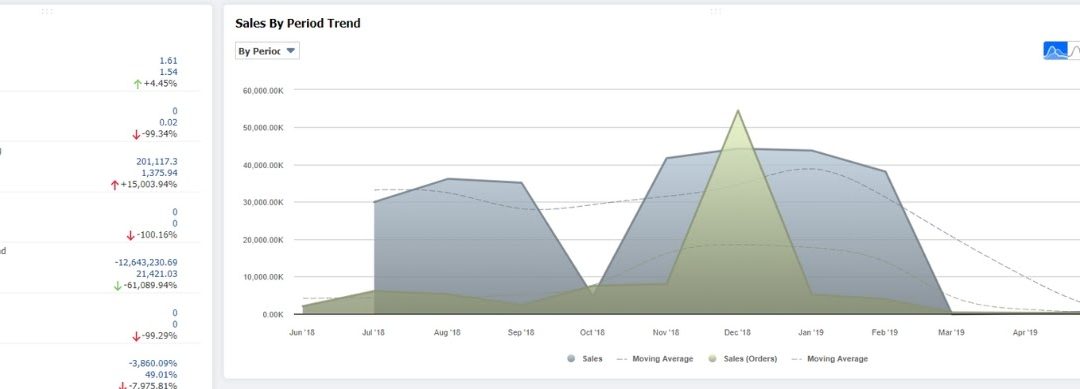Click the Apr '19 axis label
This screenshot has height=389, width=1080.
[x=1025, y=333]
